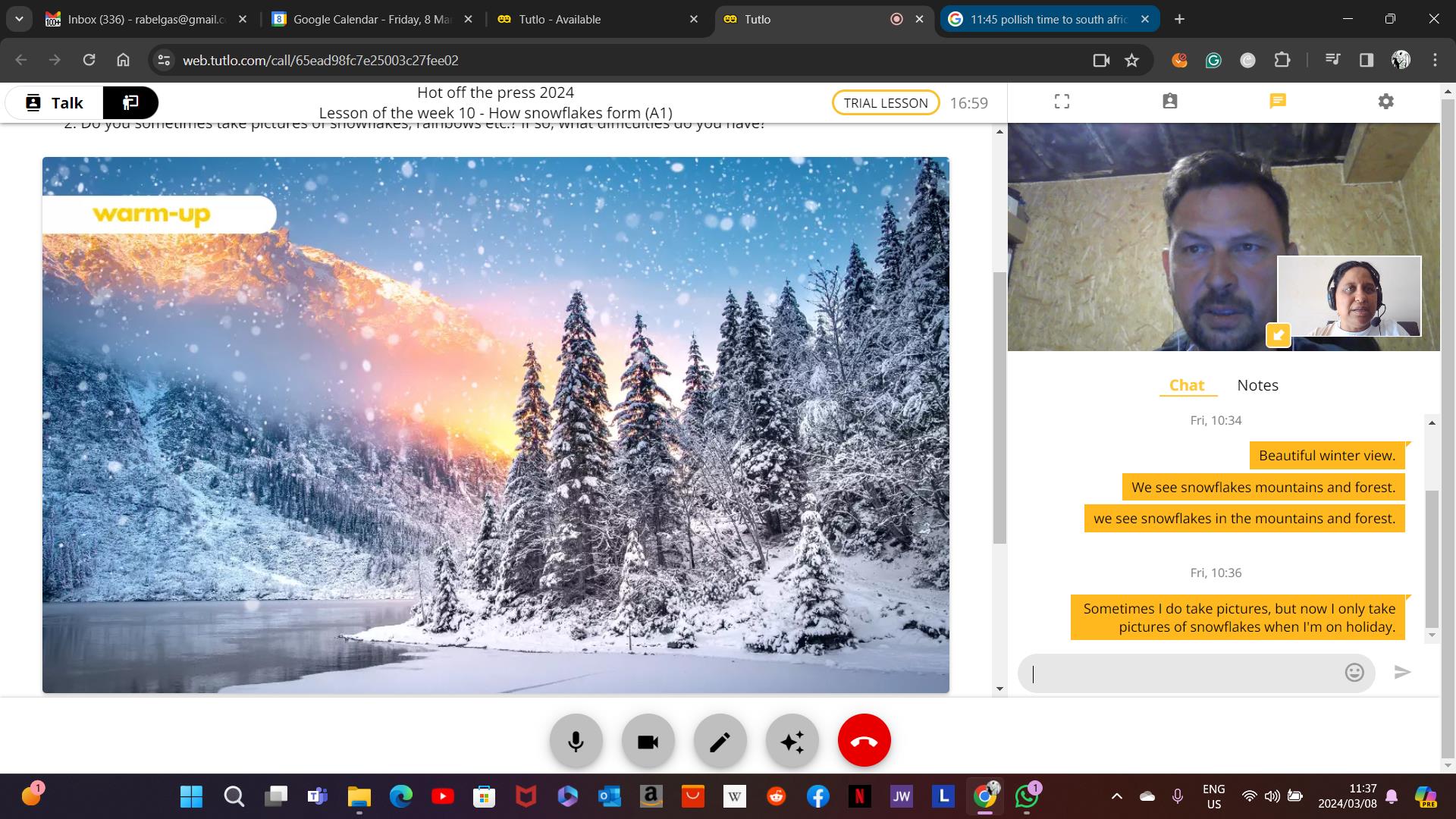Expand the Chrome tab search dropdown
The height and width of the screenshot is (819, 1456).
pyautogui.click(x=19, y=19)
